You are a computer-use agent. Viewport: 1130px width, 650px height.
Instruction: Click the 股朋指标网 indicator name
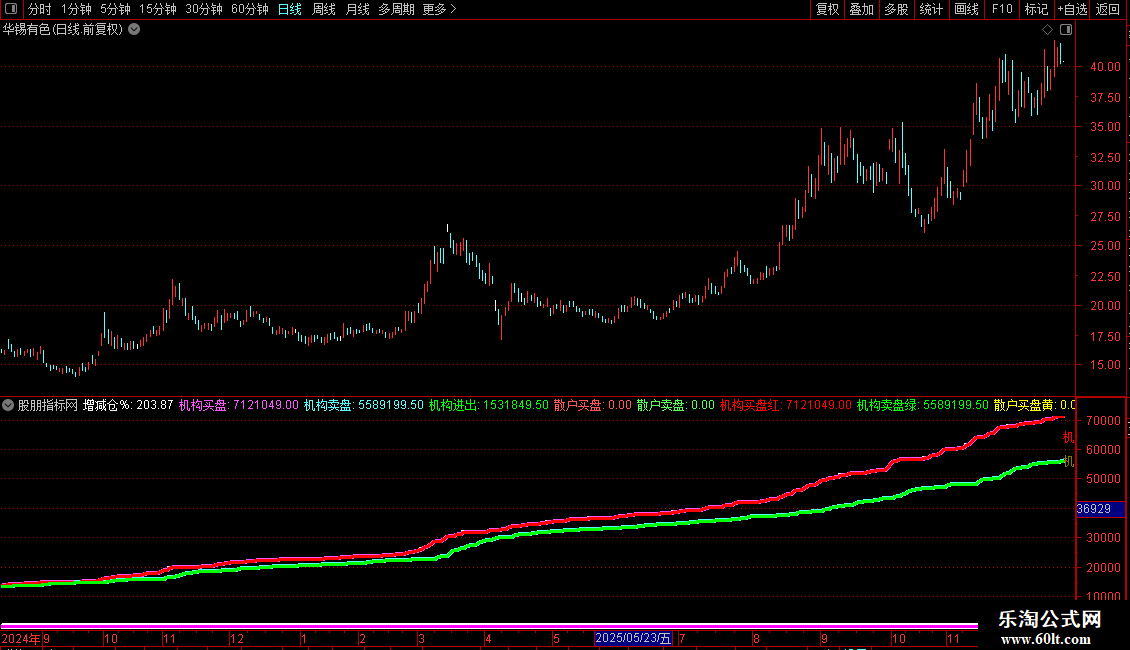(48, 405)
